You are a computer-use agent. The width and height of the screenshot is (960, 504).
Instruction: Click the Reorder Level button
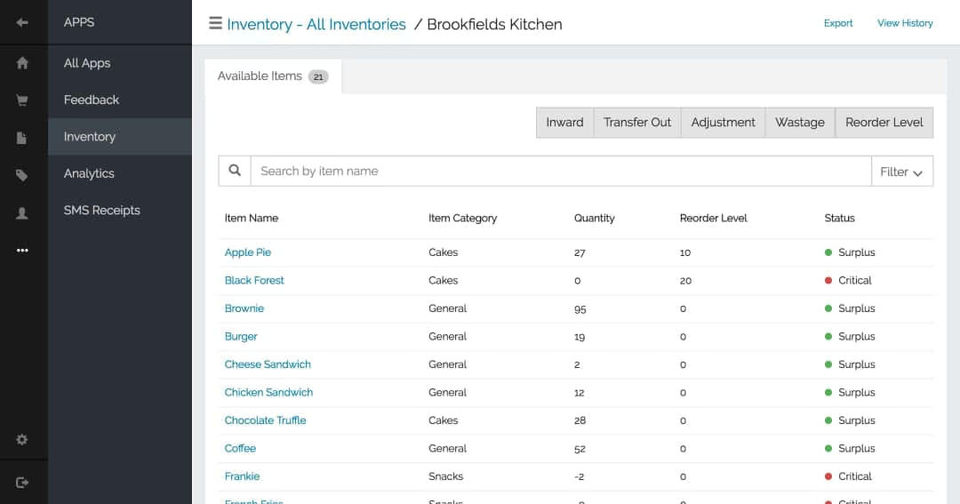click(884, 123)
